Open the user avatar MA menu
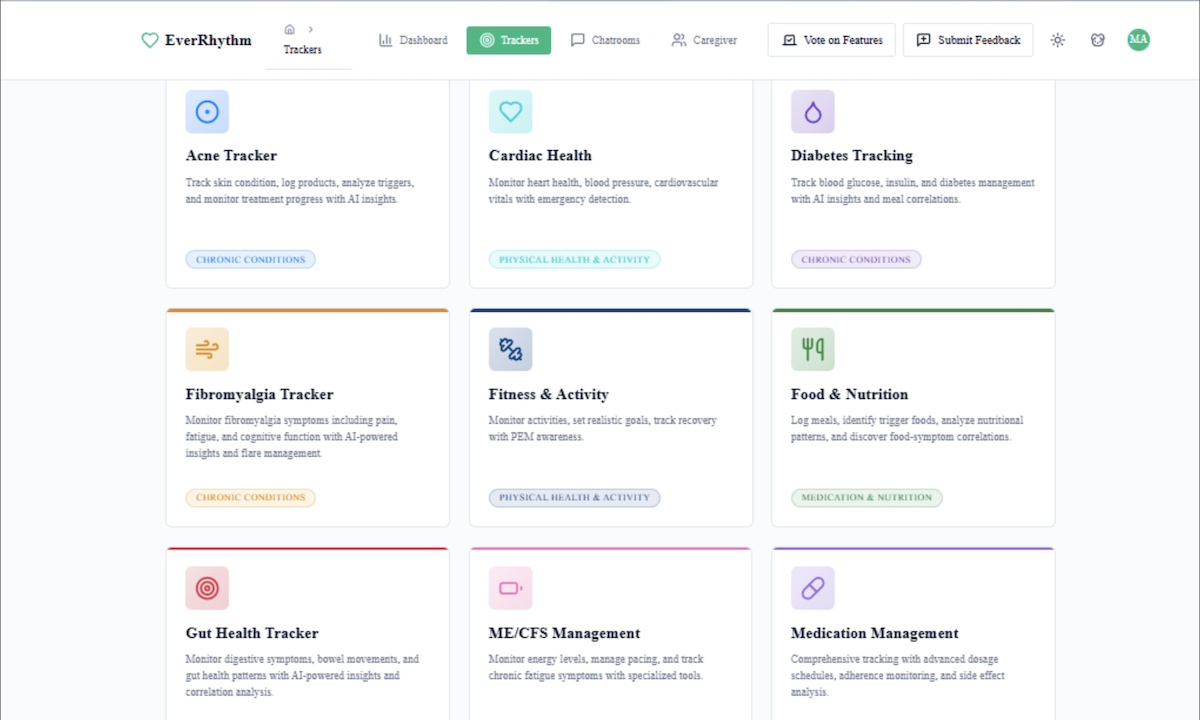This screenshot has height=720, width=1200. pyautogui.click(x=1138, y=40)
